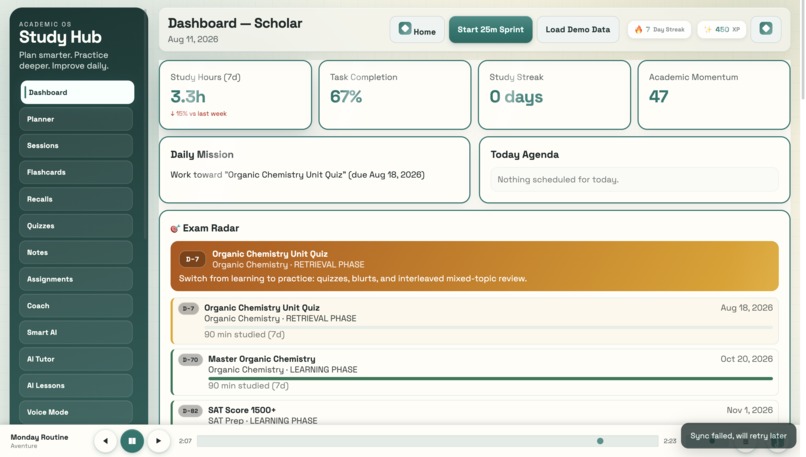Image resolution: width=806 pixels, height=457 pixels.
Task: Click the Study Hub logo title
Action: [x=60, y=37]
